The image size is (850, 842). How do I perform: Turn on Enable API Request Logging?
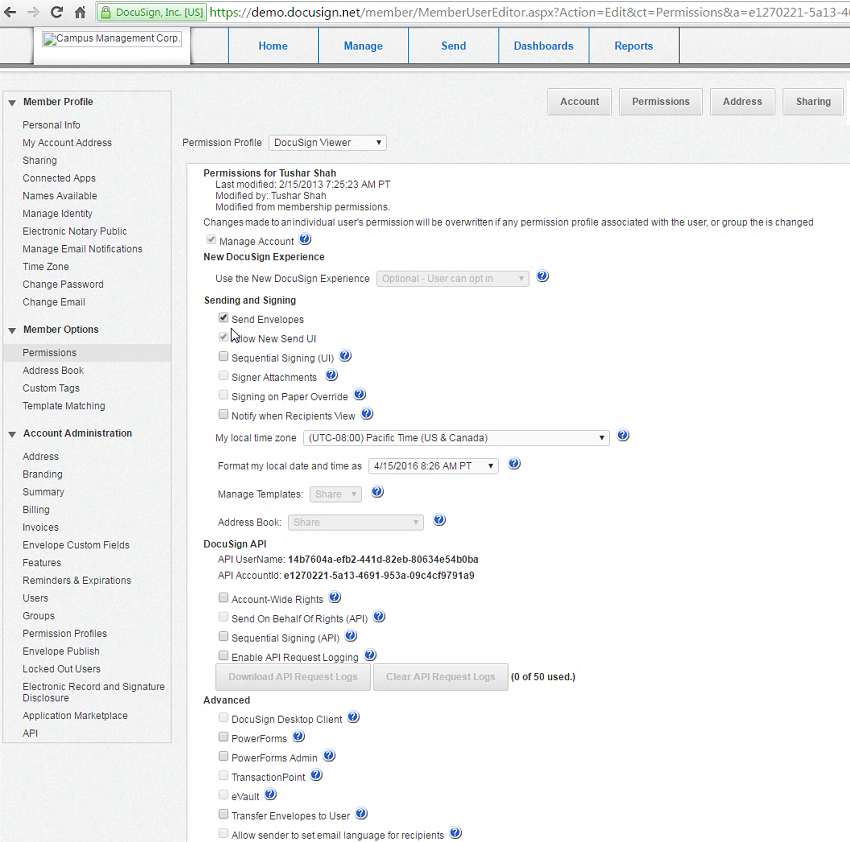[222, 655]
